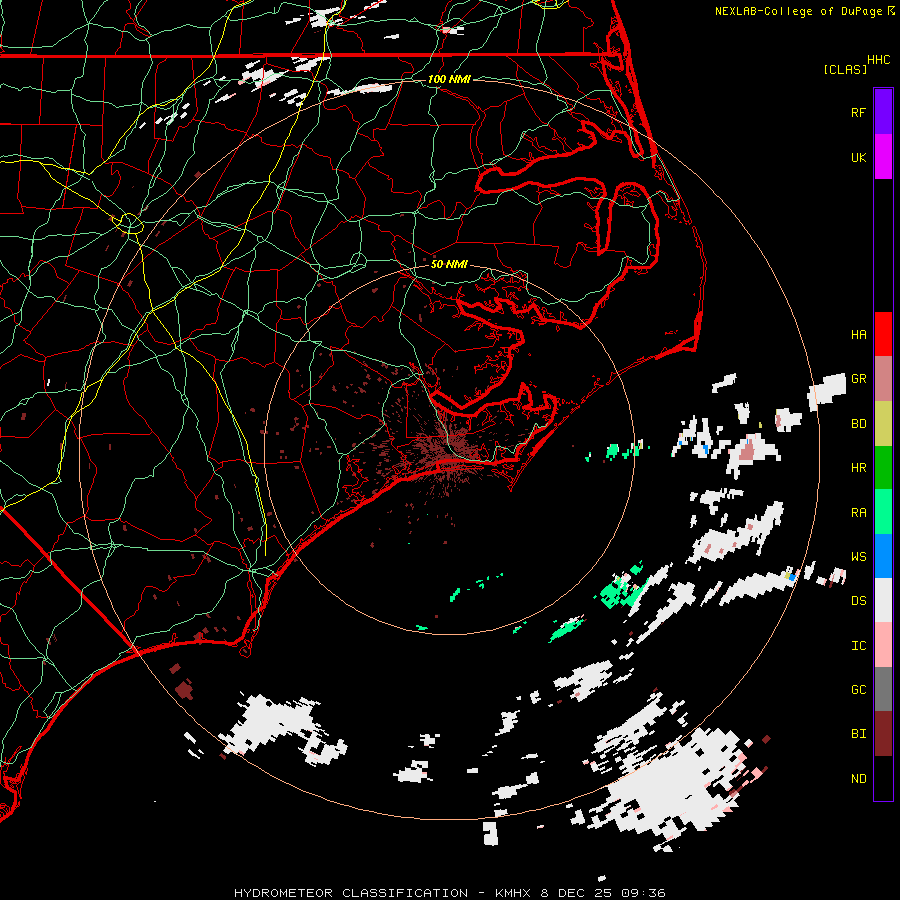
Task: Click the ND black legend swatch
Action: (883, 778)
